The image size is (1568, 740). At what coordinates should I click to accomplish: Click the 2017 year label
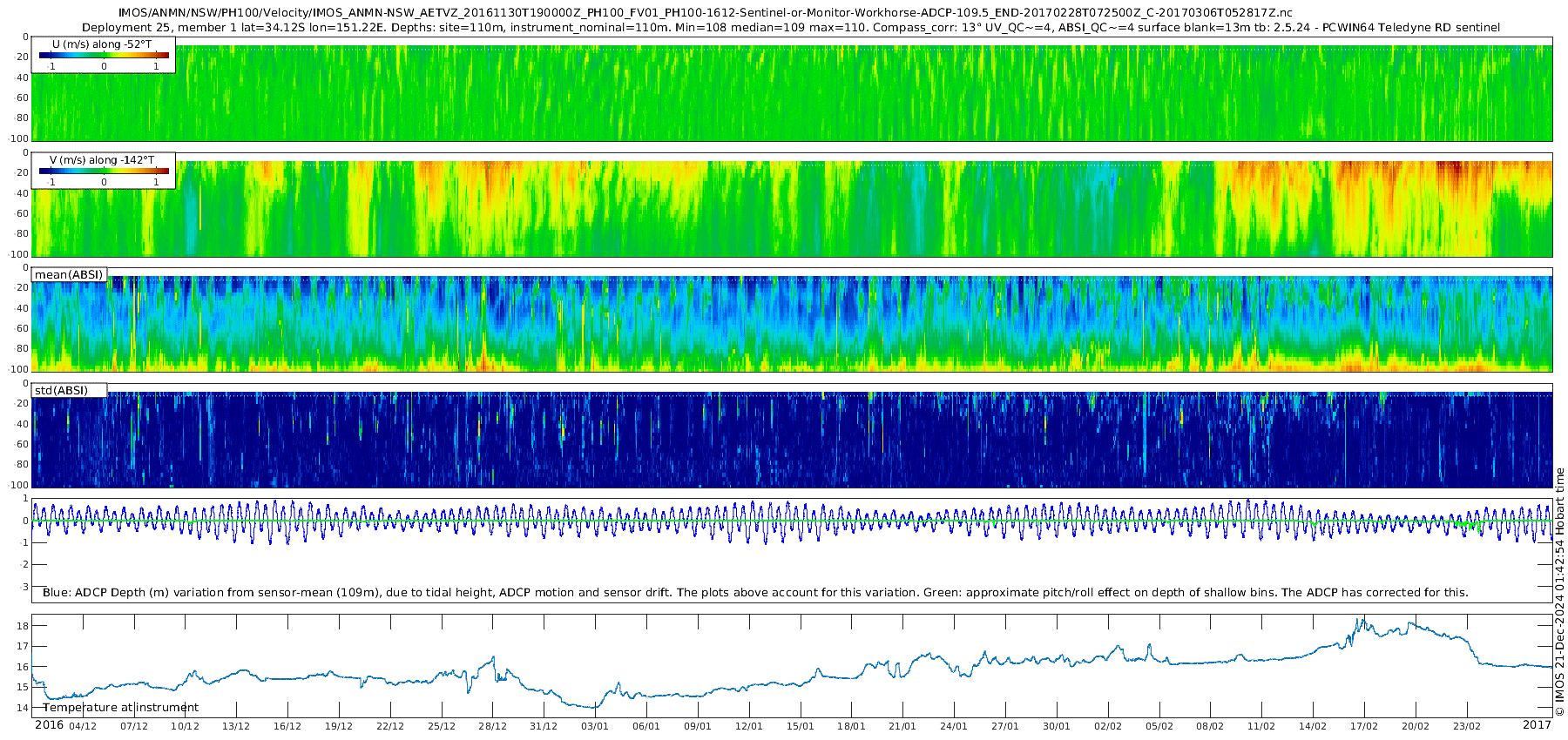pyautogui.click(x=1537, y=725)
